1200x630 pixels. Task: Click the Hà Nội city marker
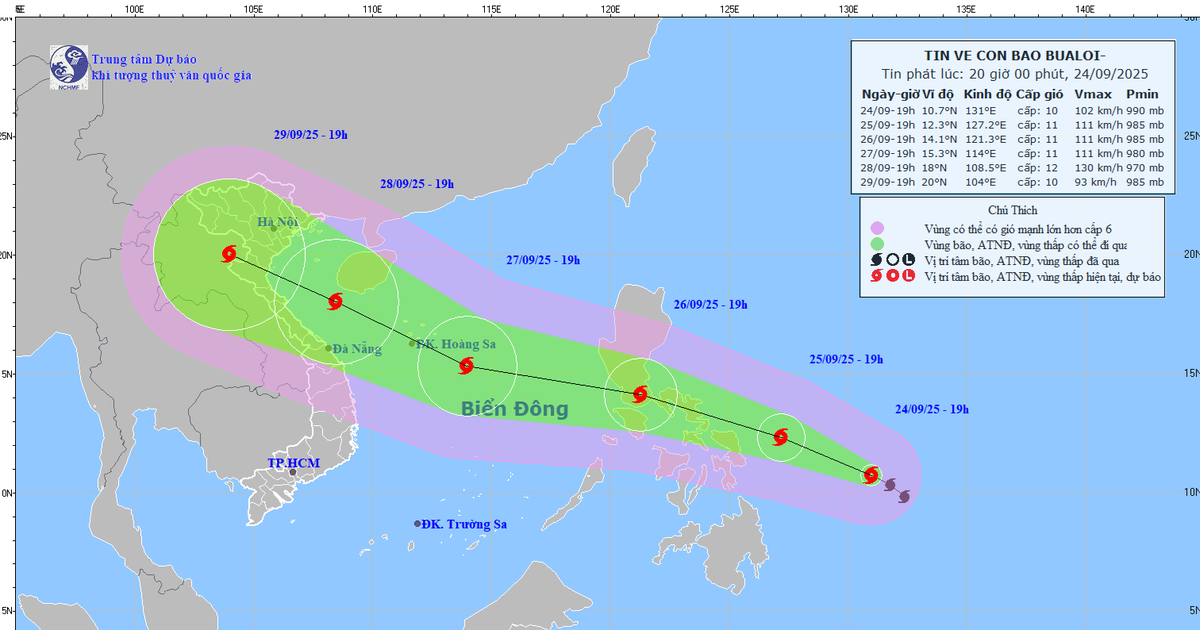point(274,228)
